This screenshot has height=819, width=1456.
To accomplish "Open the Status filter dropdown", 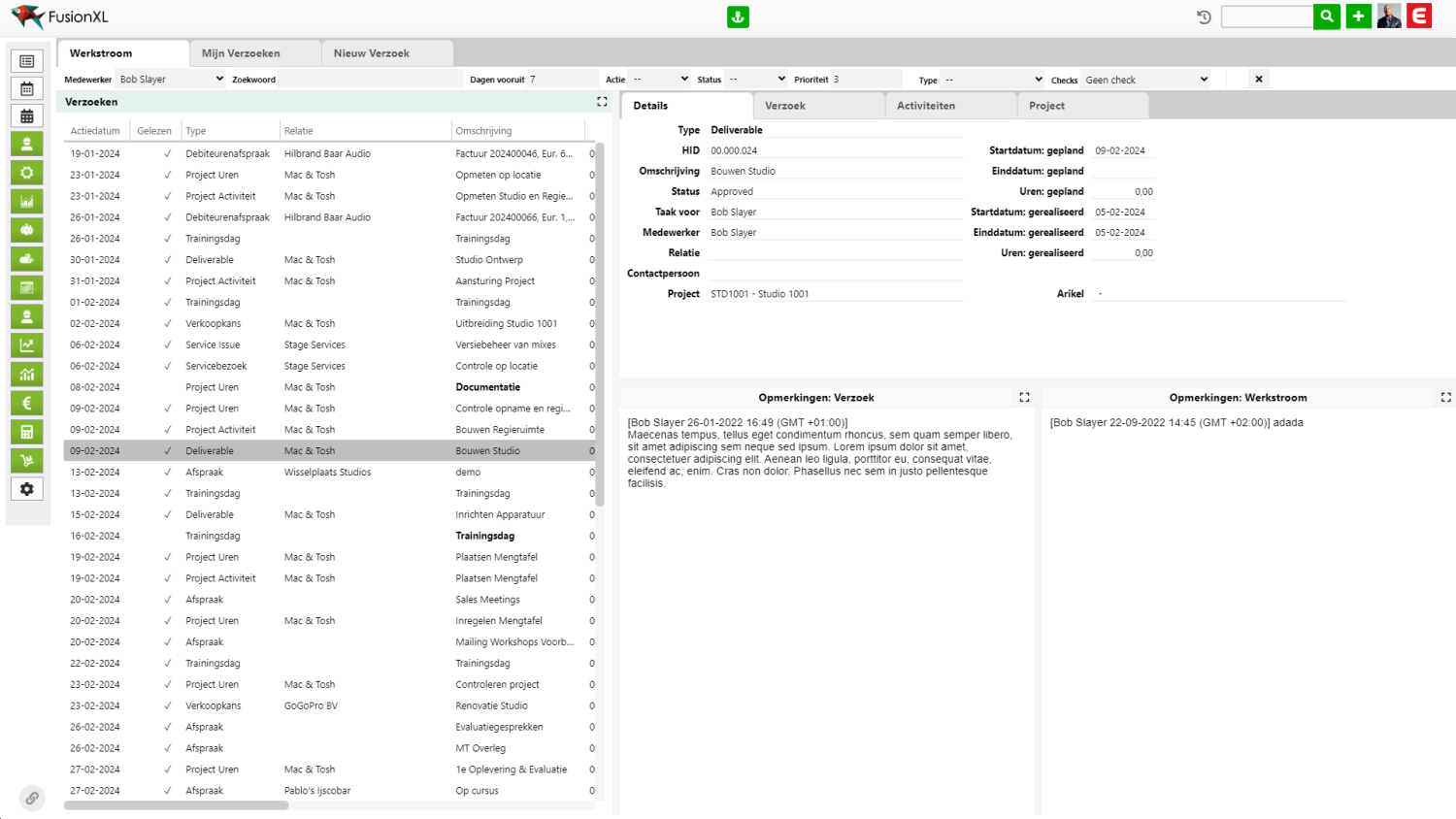I will tap(757, 80).
